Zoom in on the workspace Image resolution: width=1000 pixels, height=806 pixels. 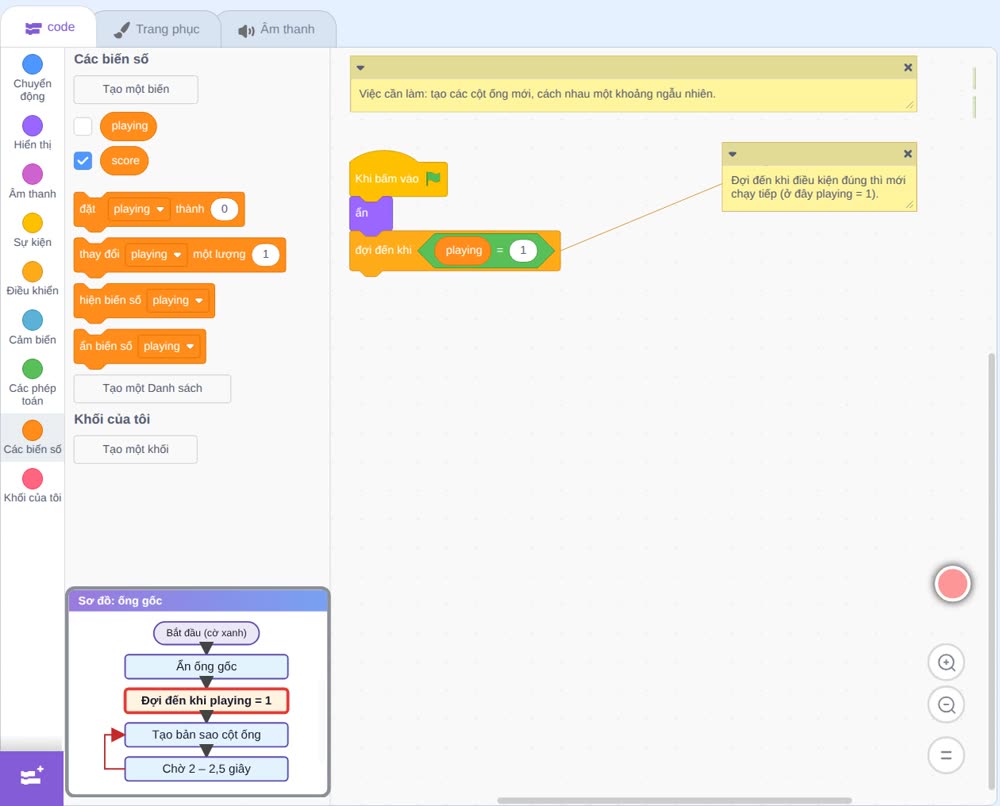tap(946, 663)
